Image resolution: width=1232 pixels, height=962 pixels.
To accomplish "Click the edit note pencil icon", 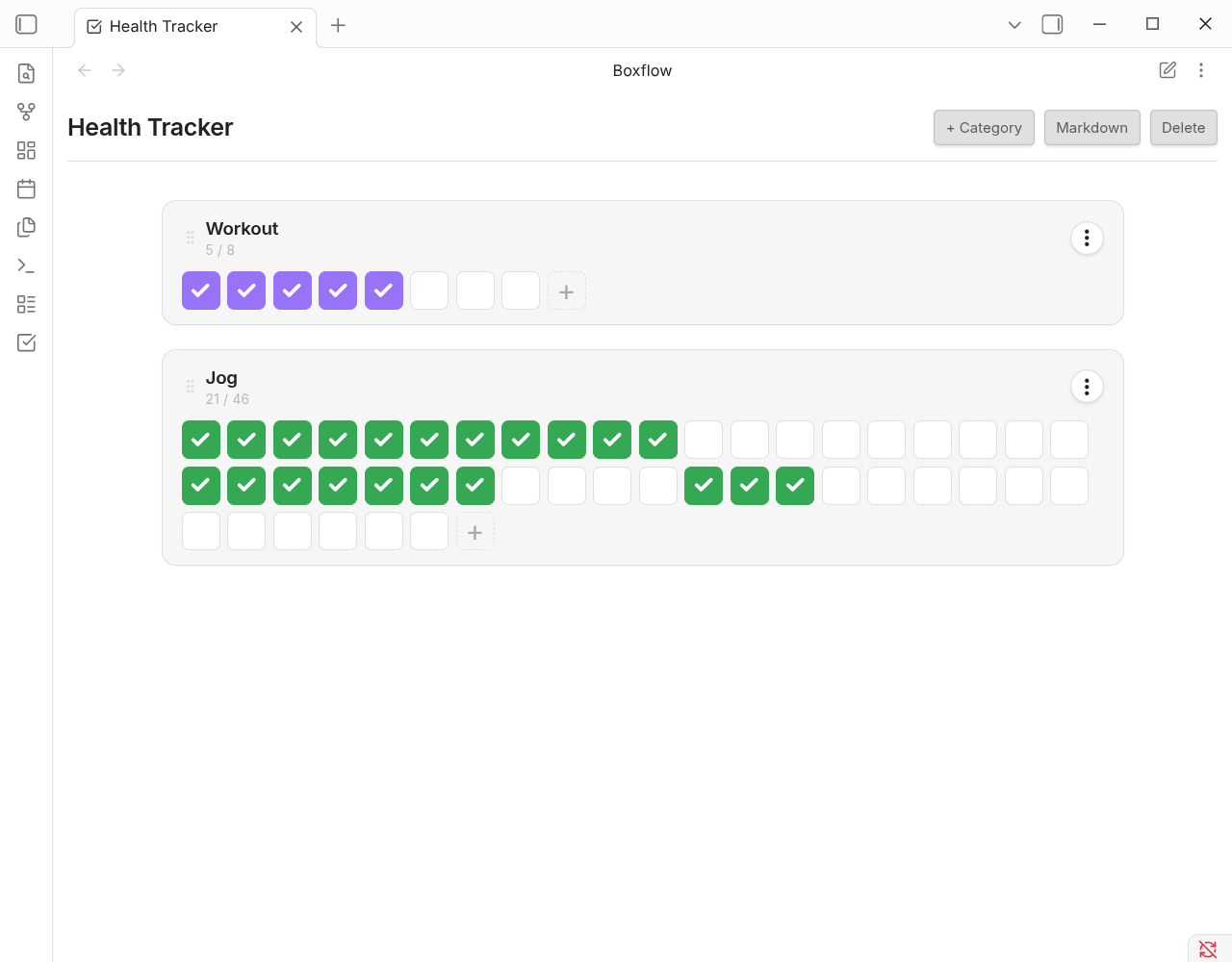I will [1168, 70].
